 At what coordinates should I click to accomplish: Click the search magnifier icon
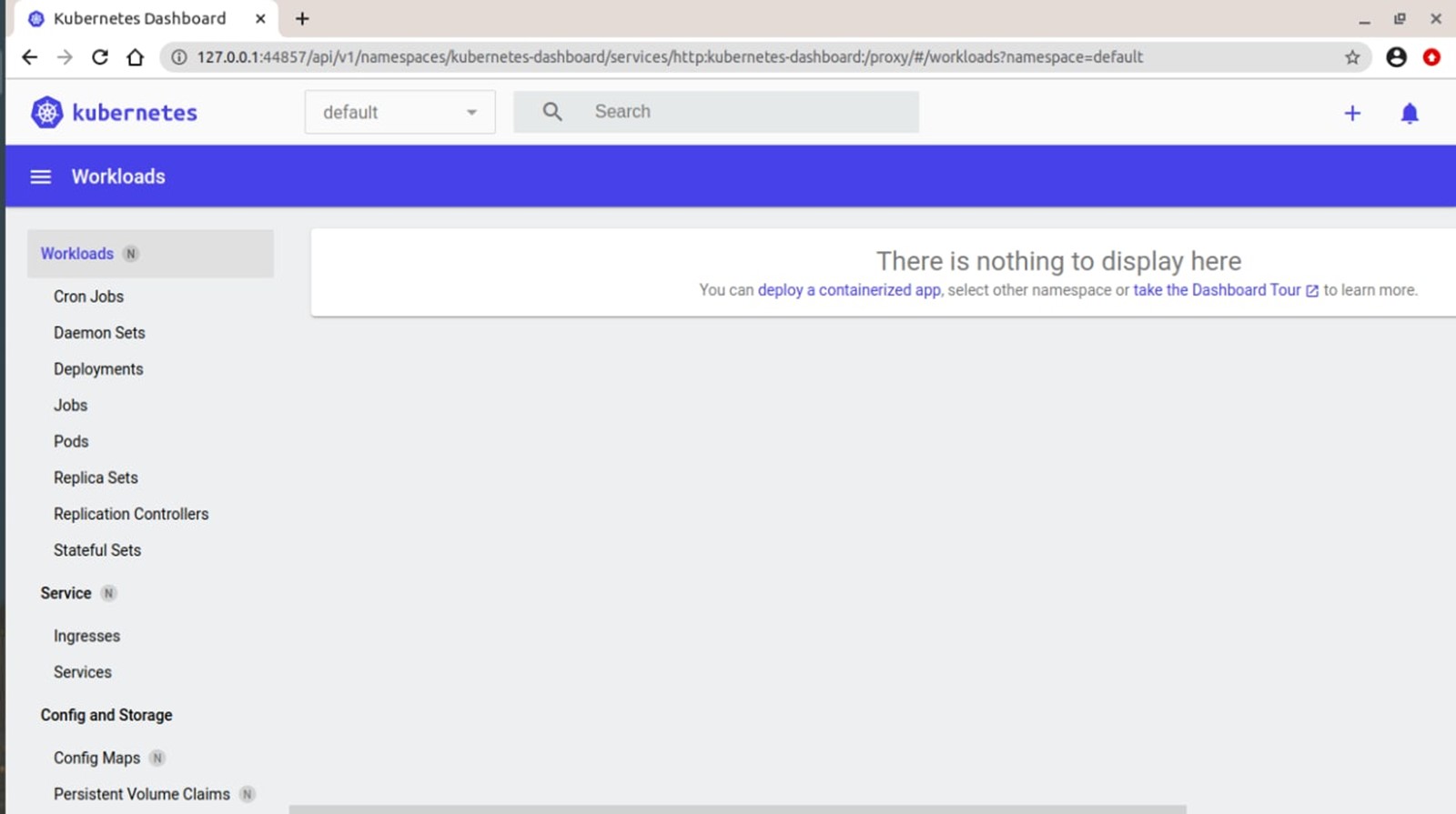tap(552, 111)
